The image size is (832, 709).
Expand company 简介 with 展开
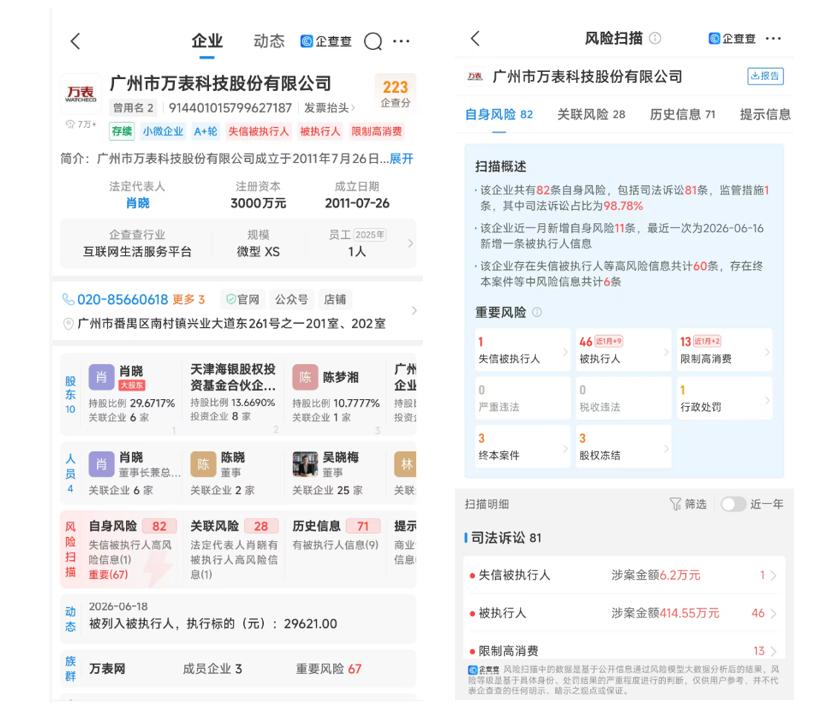pyautogui.click(x=401, y=159)
